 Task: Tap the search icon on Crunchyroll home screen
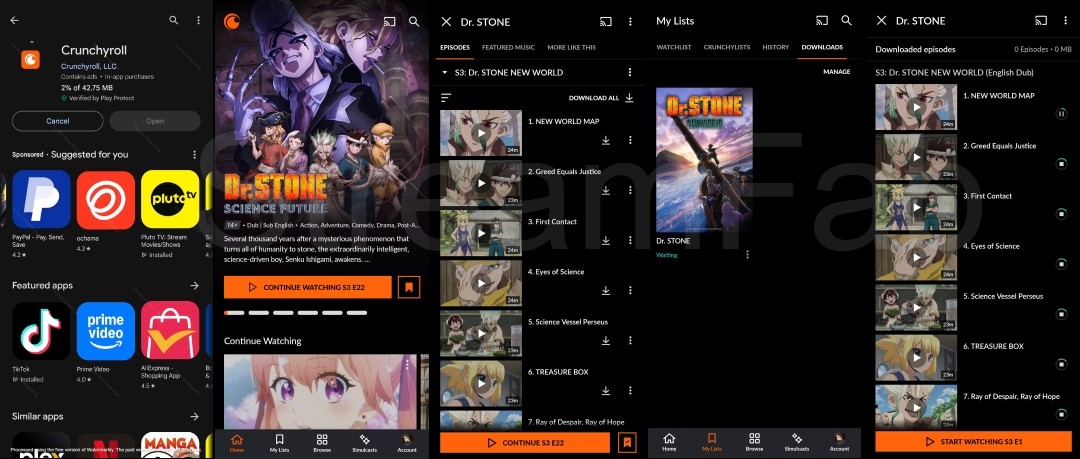(x=414, y=21)
